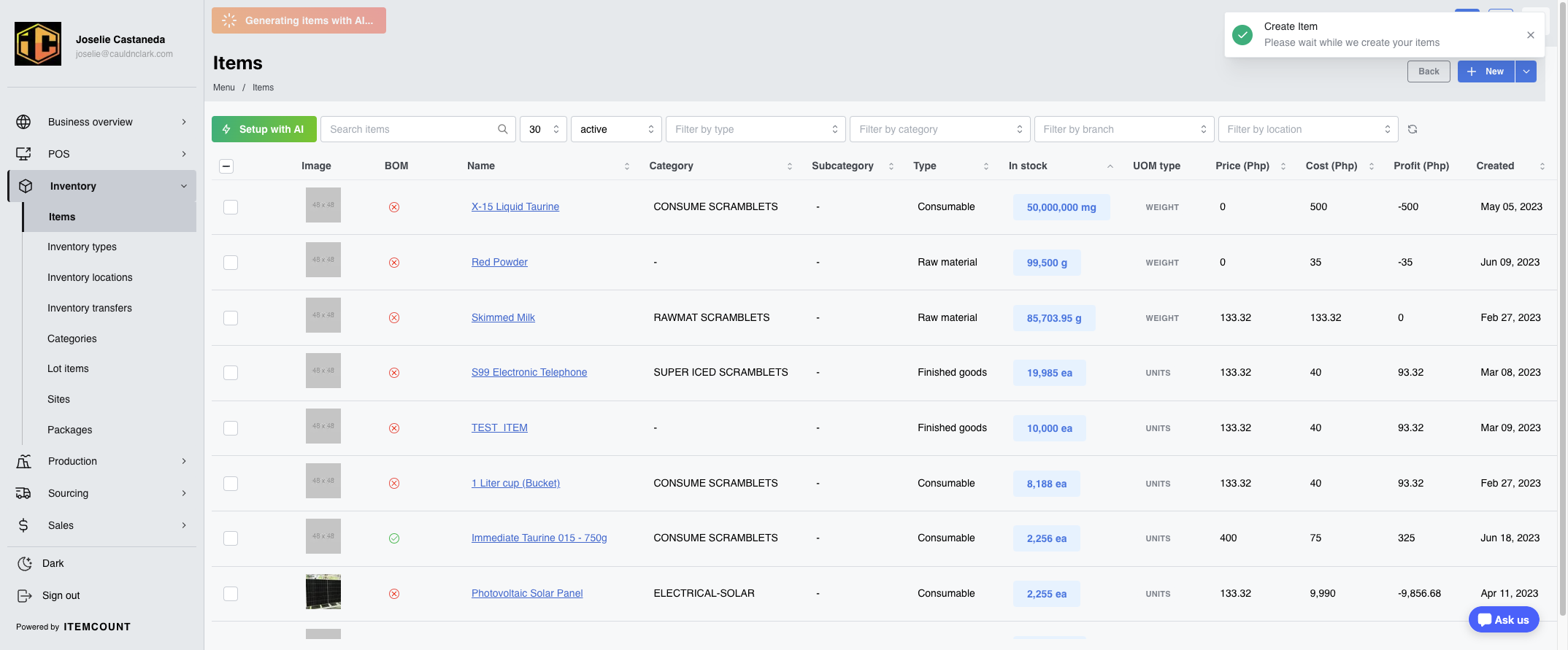Screen dimensions: 1568x650
Task: Click the green BOM check for Immediate Taurine
Action: pos(394,538)
